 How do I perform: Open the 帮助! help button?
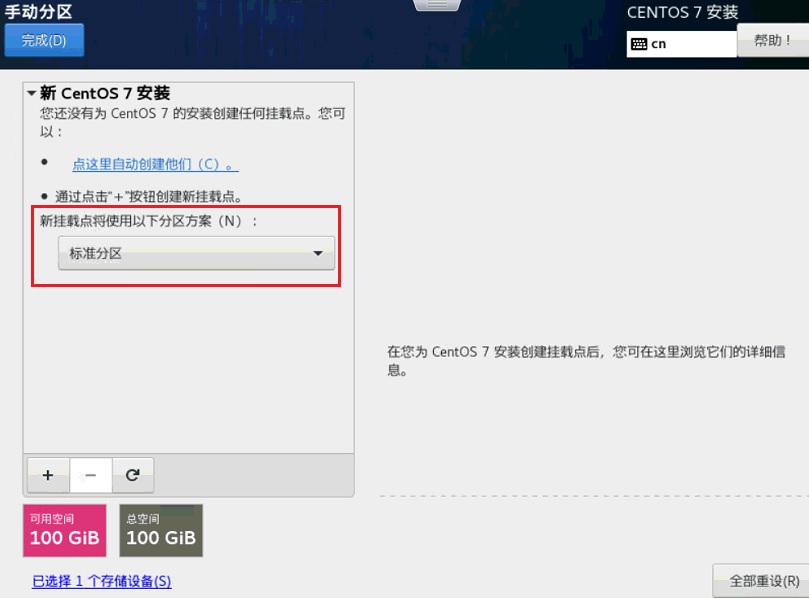(x=772, y=40)
